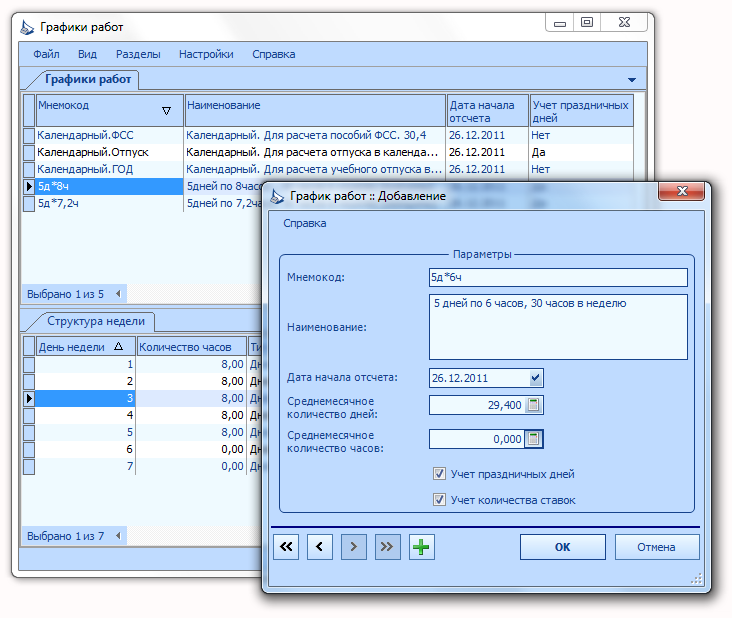Toggle Учет праздничных дней checkbox

tap(439, 474)
